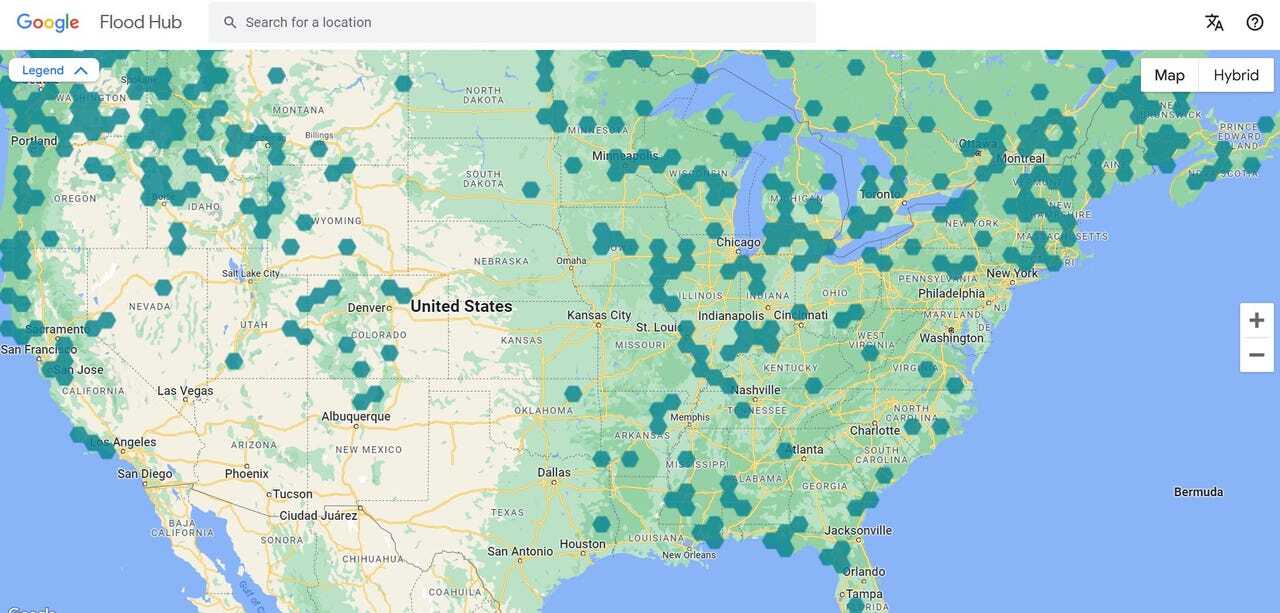The height and width of the screenshot is (613, 1280).
Task: Click the Chicago city label
Action: [x=738, y=243]
